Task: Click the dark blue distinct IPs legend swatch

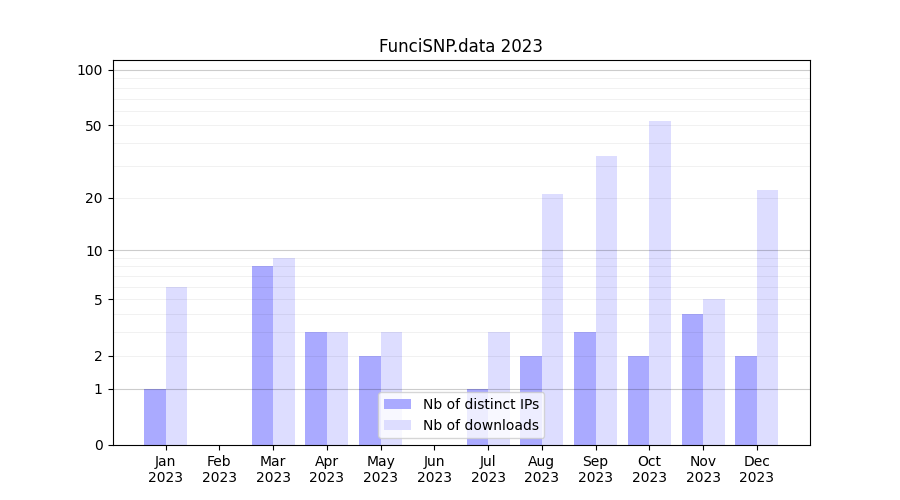Action: [397, 404]
